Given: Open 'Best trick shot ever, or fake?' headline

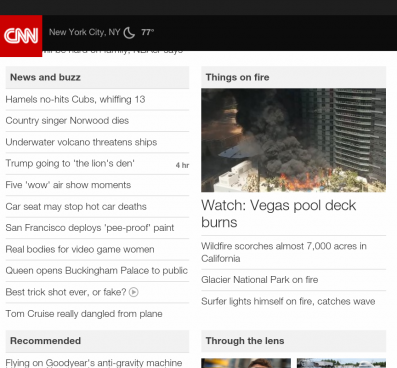Looking at the screenshot, I should (x=66, y=292).
